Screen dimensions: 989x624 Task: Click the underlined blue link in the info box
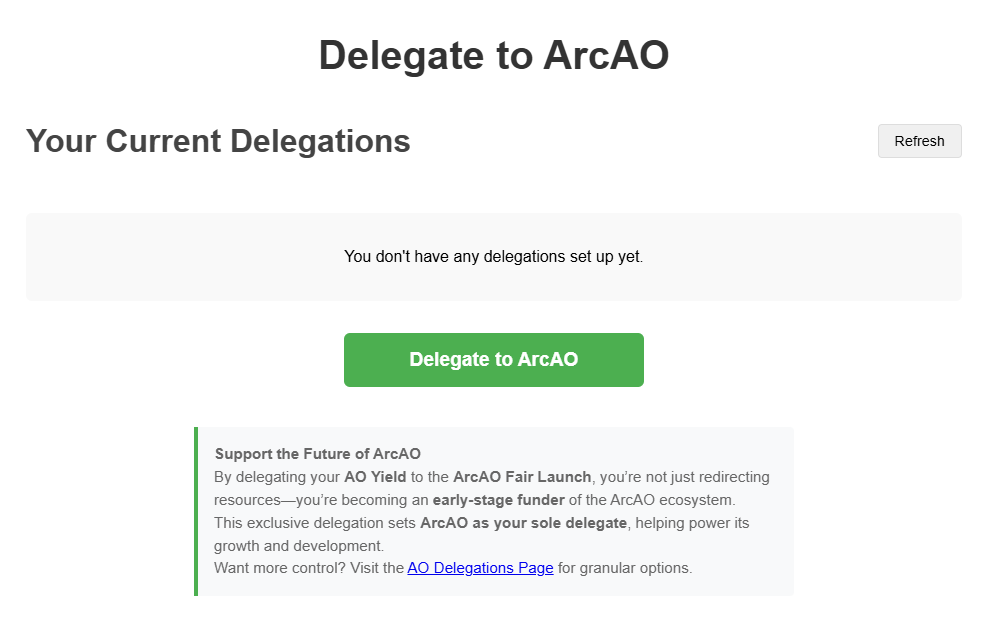[480, 567]
